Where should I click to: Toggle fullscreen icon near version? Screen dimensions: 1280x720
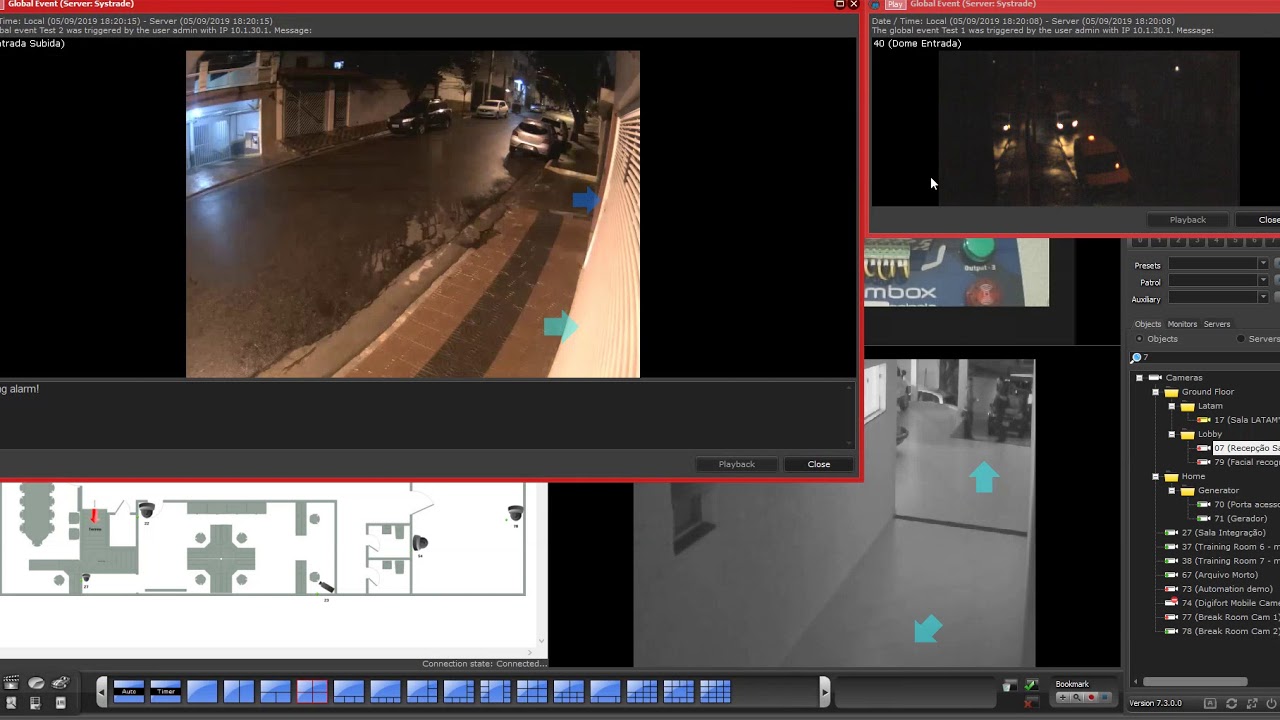pos(1252,704)
